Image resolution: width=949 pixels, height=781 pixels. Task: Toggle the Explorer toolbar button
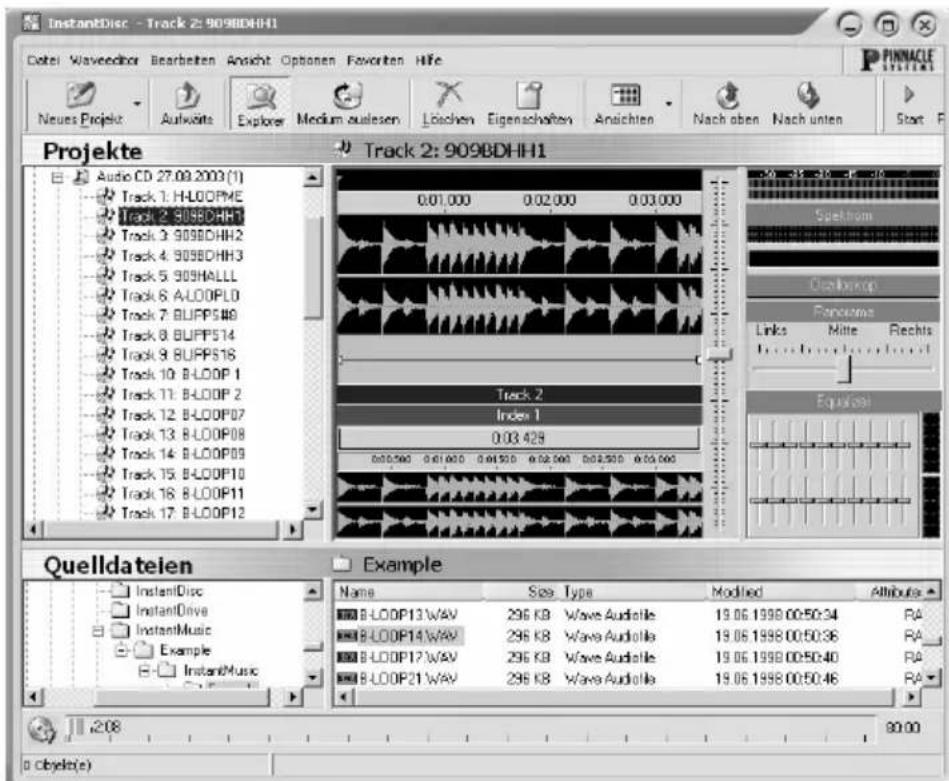(x=260, y=104)
